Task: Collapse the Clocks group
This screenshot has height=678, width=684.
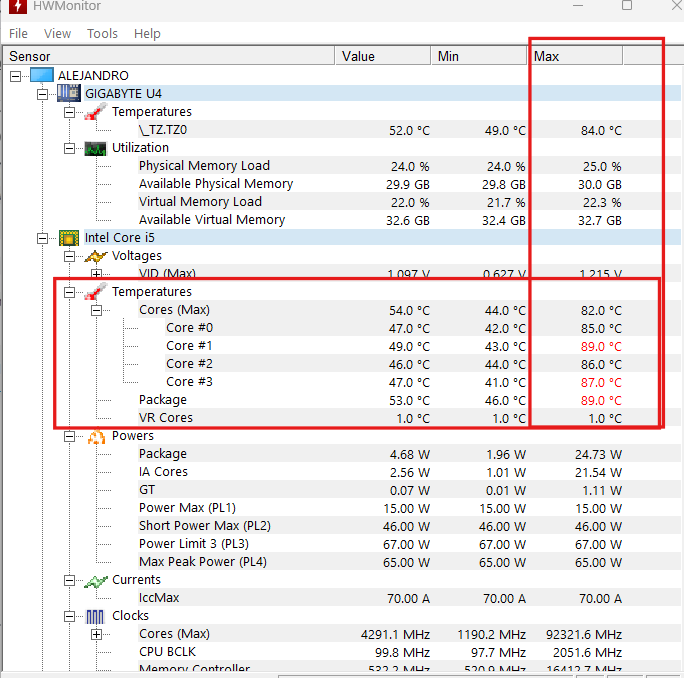Action: pyautogui.click(x=69, y=616)
